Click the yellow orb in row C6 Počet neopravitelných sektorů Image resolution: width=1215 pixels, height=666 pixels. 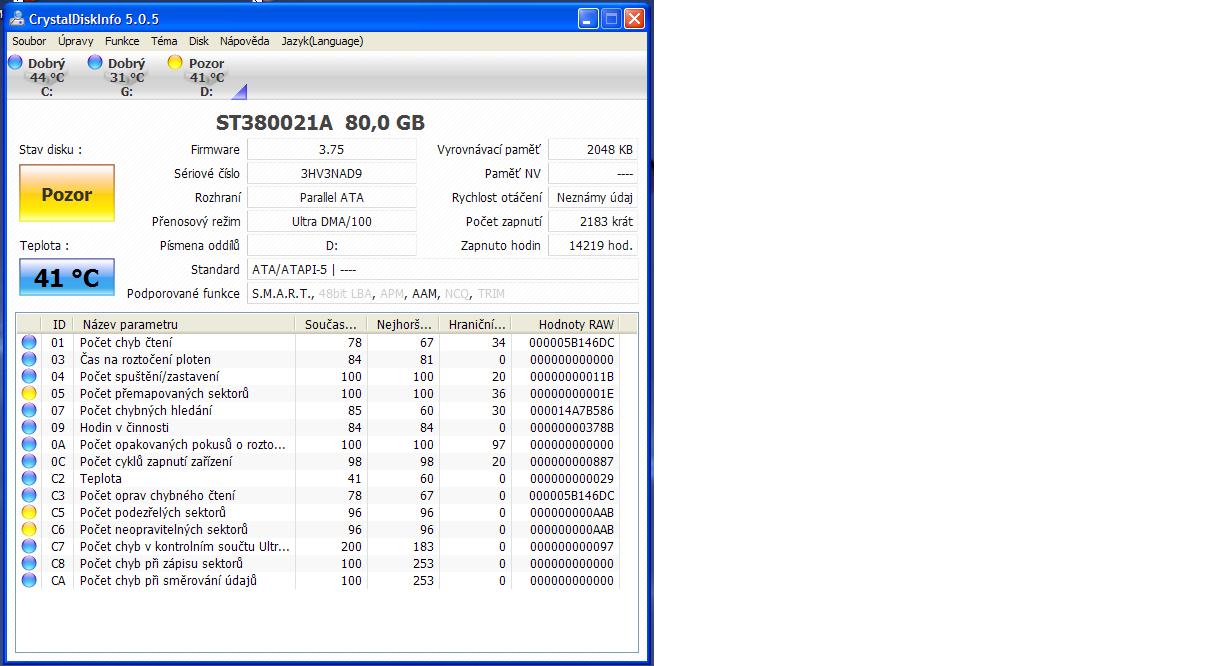coord(29,529)
